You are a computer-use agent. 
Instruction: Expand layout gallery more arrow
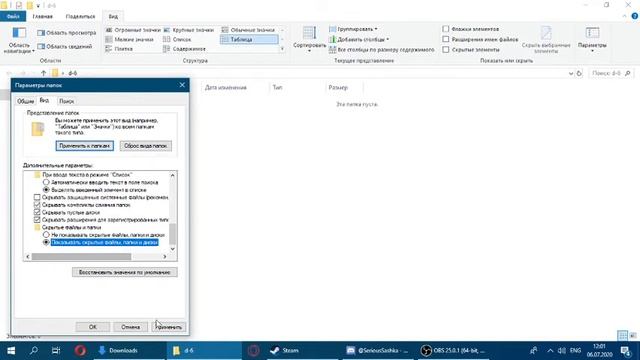point(282,49)
